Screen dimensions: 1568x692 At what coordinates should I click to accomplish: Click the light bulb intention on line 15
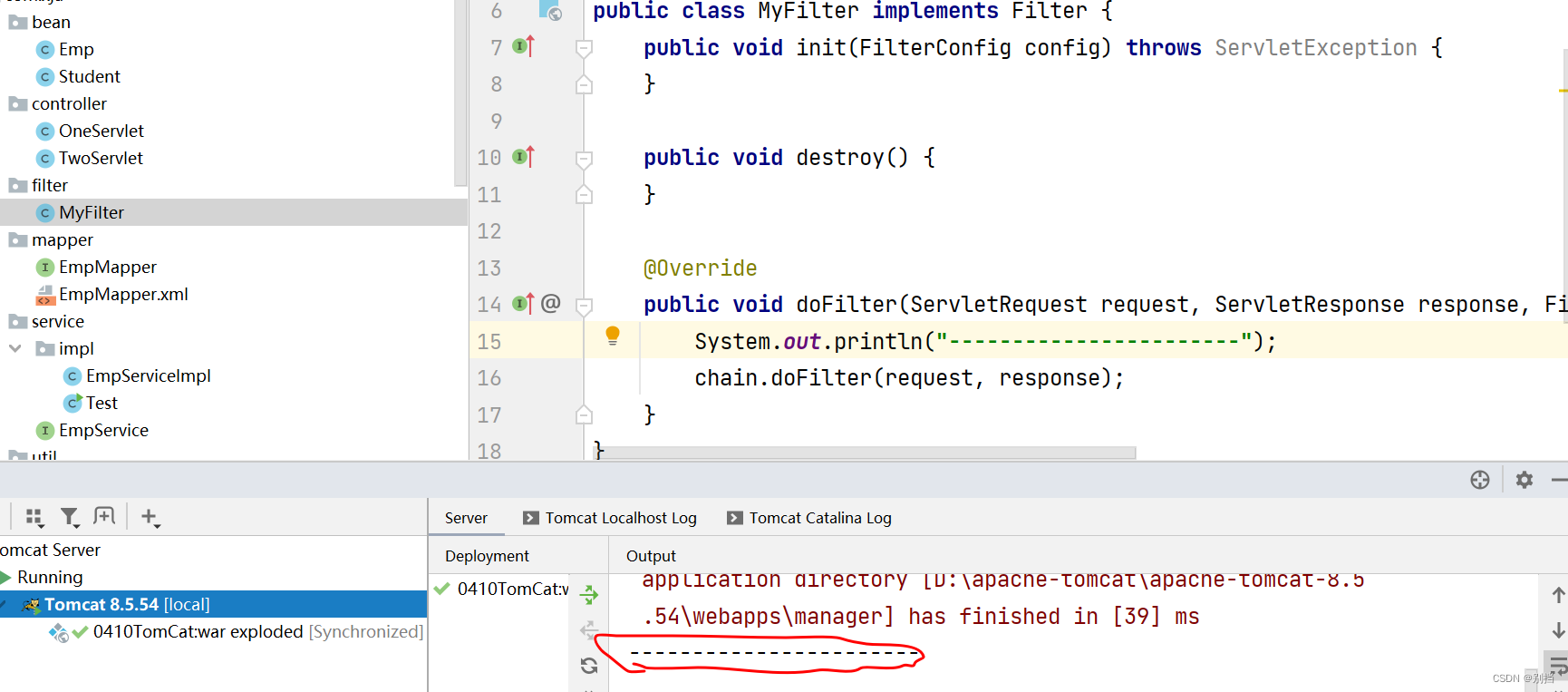coord(613,336)
